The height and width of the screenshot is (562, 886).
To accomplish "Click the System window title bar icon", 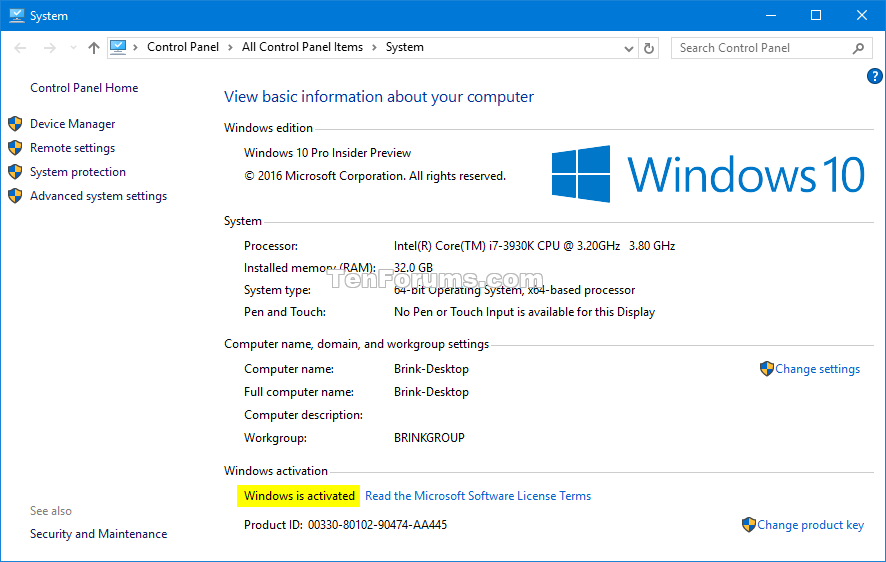I will click(x=17, y=16).
